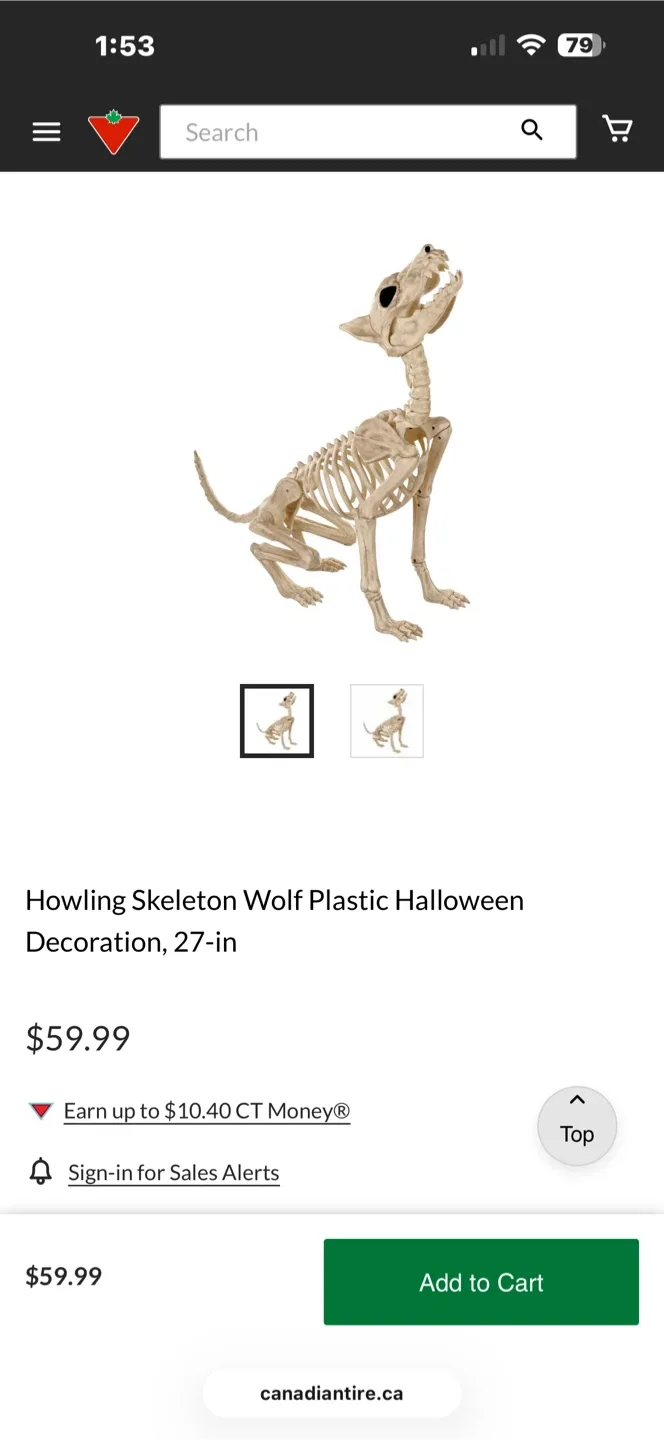Tap the red CT Money triangle icon

tap(40, 1111)
